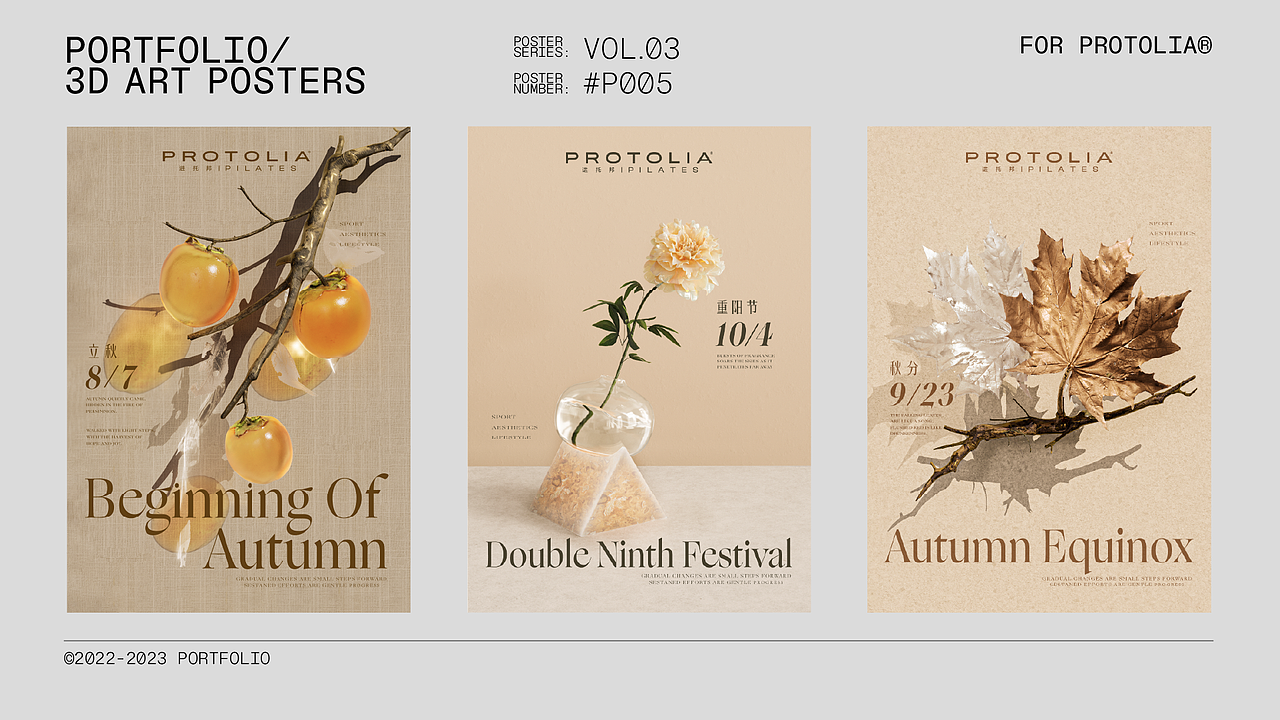Click the peony flower in the vase

click(x=684, y=259)
